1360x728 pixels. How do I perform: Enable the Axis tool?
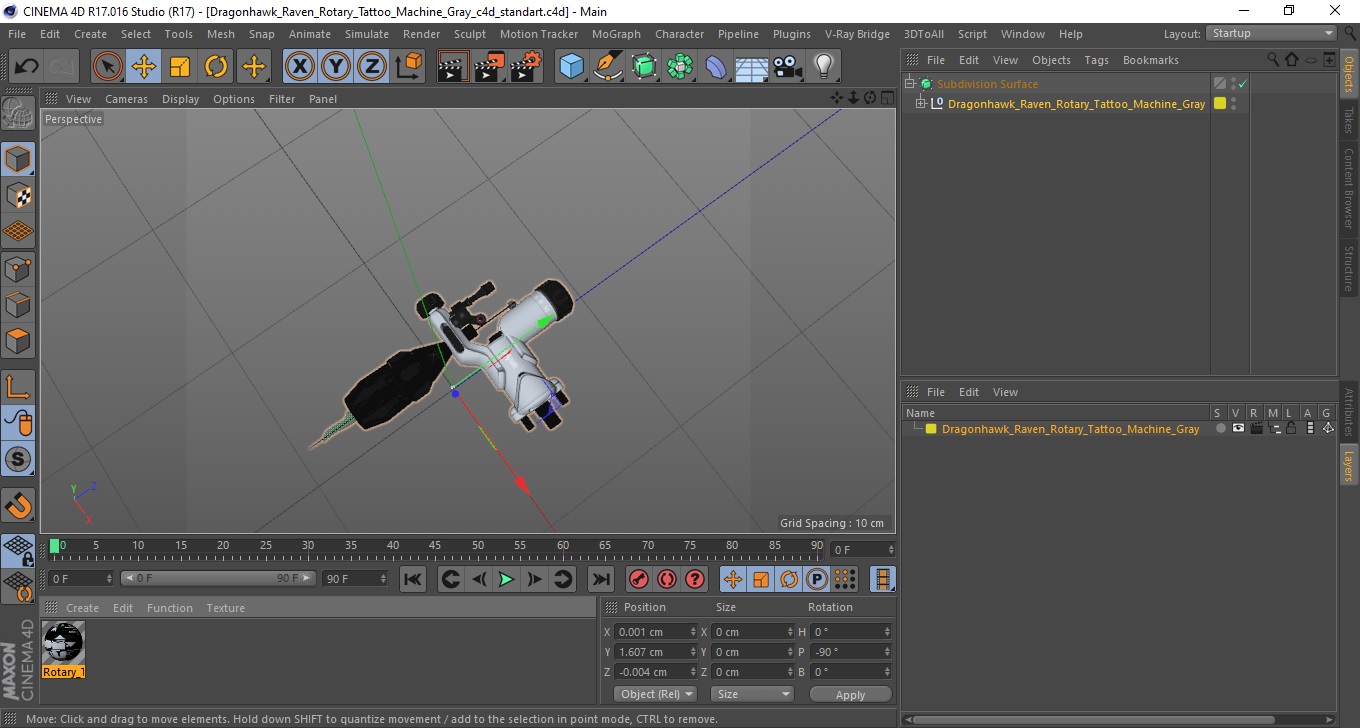tap(18, 386)
